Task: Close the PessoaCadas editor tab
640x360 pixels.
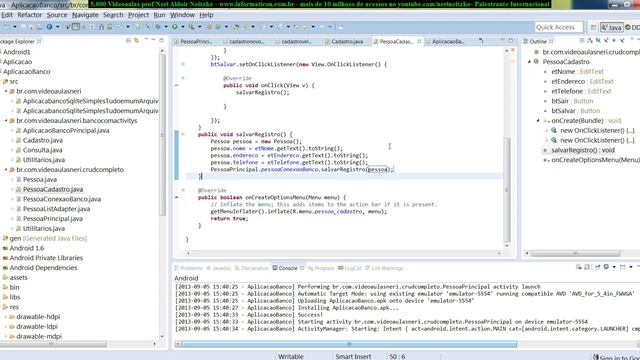Action: pyautogui.click(x=419, y=41)
